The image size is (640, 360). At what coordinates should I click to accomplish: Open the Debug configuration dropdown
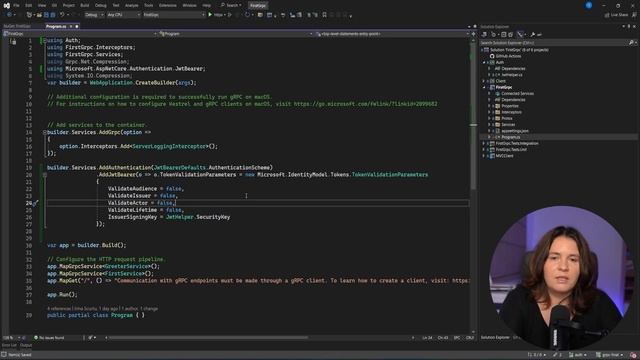[x=94, y=15]
